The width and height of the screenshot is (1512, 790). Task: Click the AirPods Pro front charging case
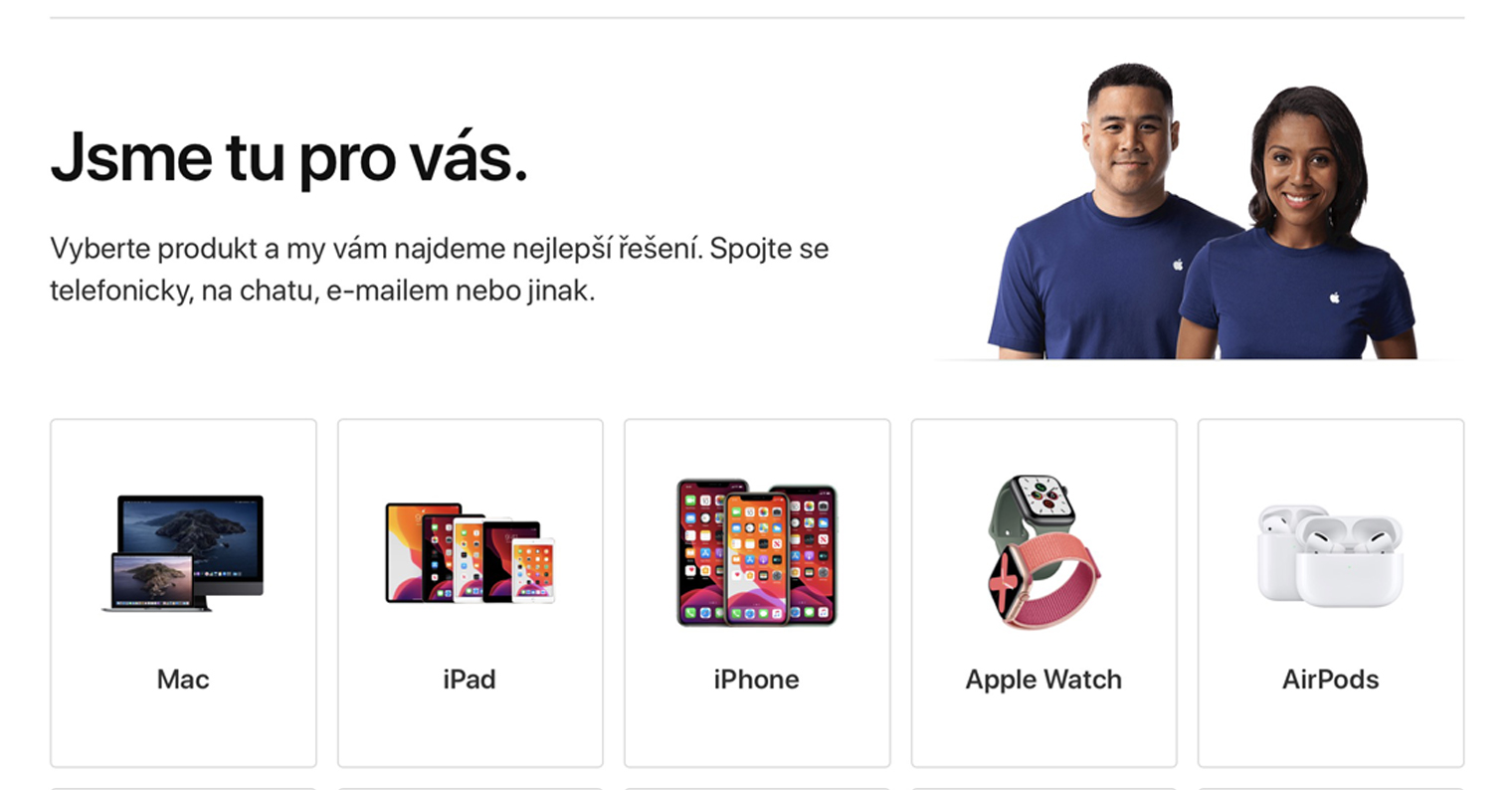pos(1349,561)
